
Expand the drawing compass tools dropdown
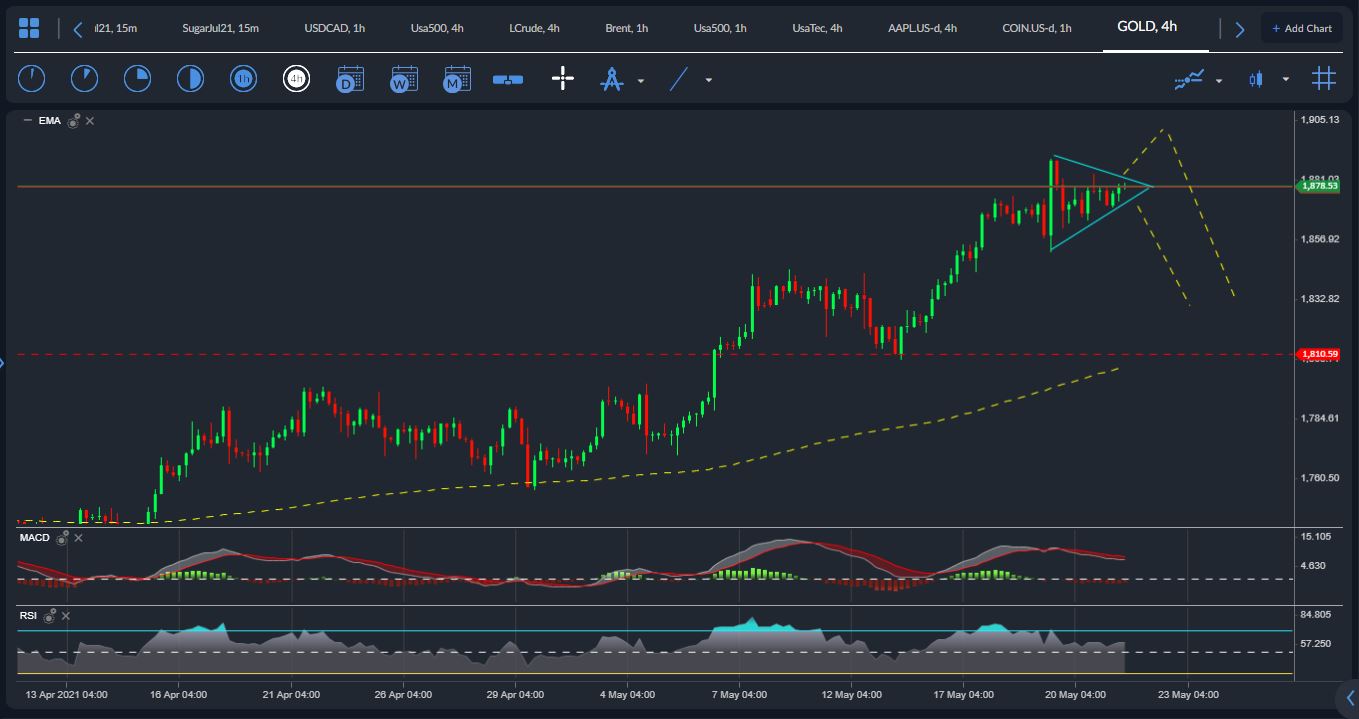pos(640,80)
